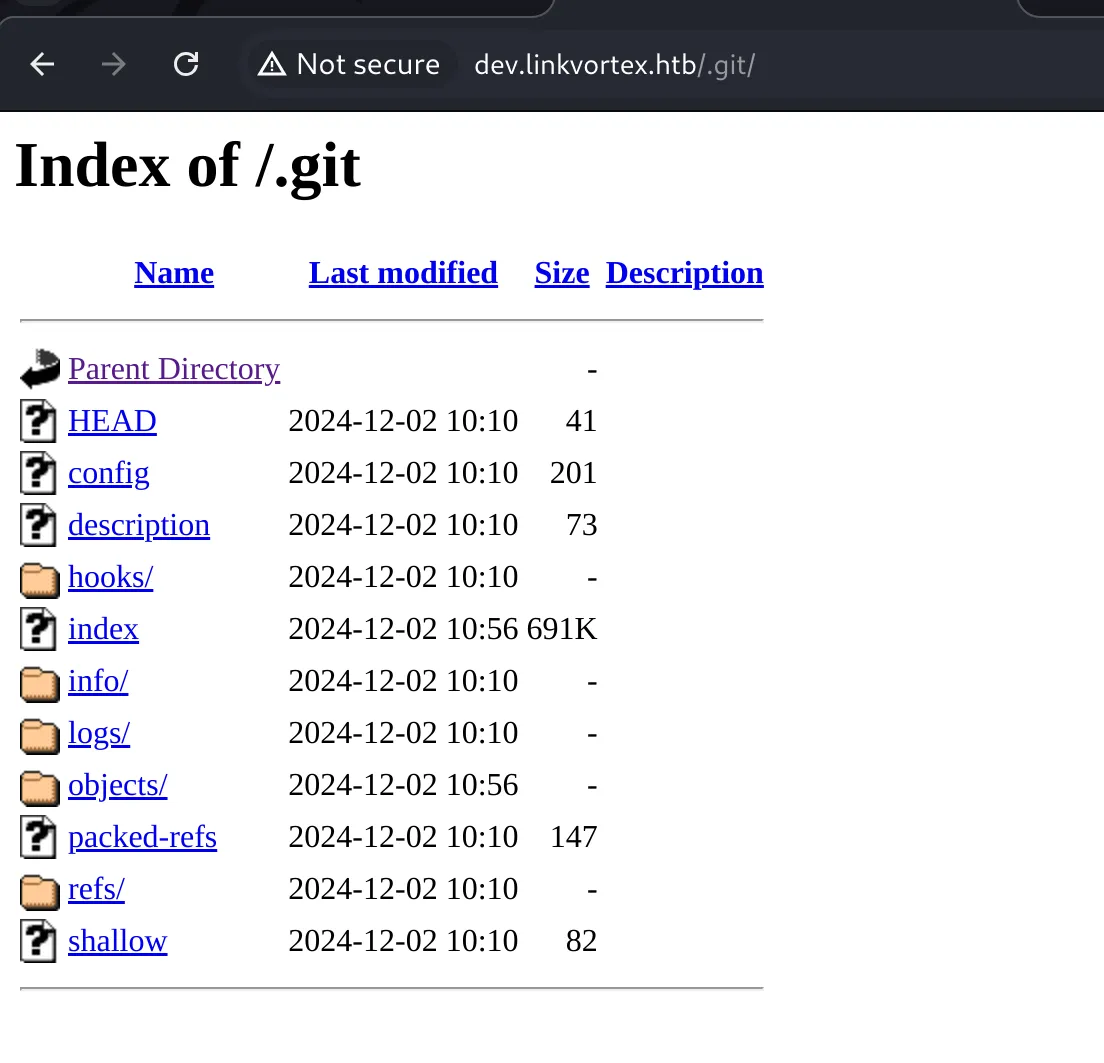Click the folder icon beside refs/
The width and height of the screenshot is (1104, 1063).
click(40, 891)
